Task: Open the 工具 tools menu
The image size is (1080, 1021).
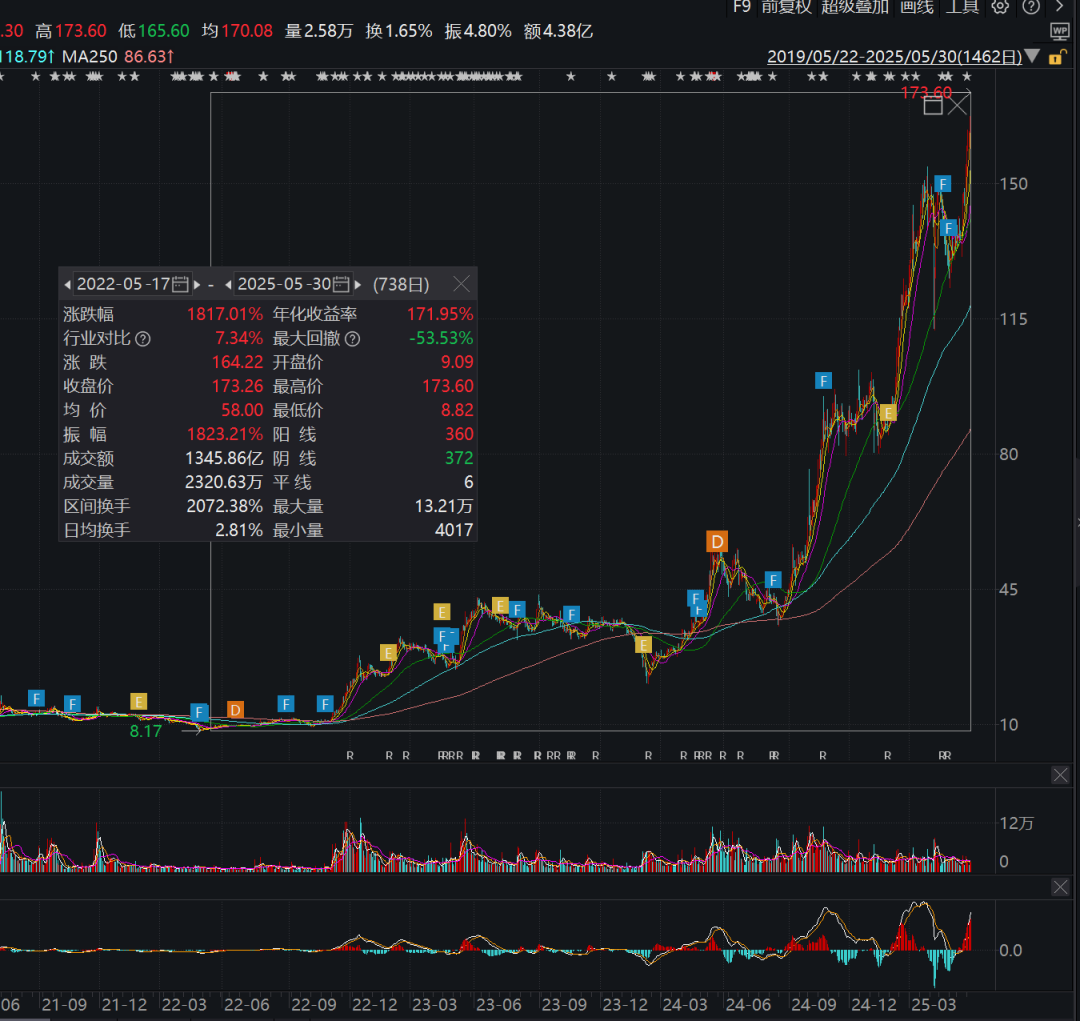Action: (962, 7)
